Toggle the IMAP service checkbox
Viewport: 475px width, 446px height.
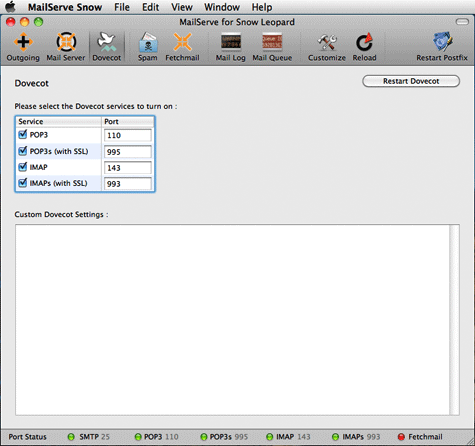(23, 167)
